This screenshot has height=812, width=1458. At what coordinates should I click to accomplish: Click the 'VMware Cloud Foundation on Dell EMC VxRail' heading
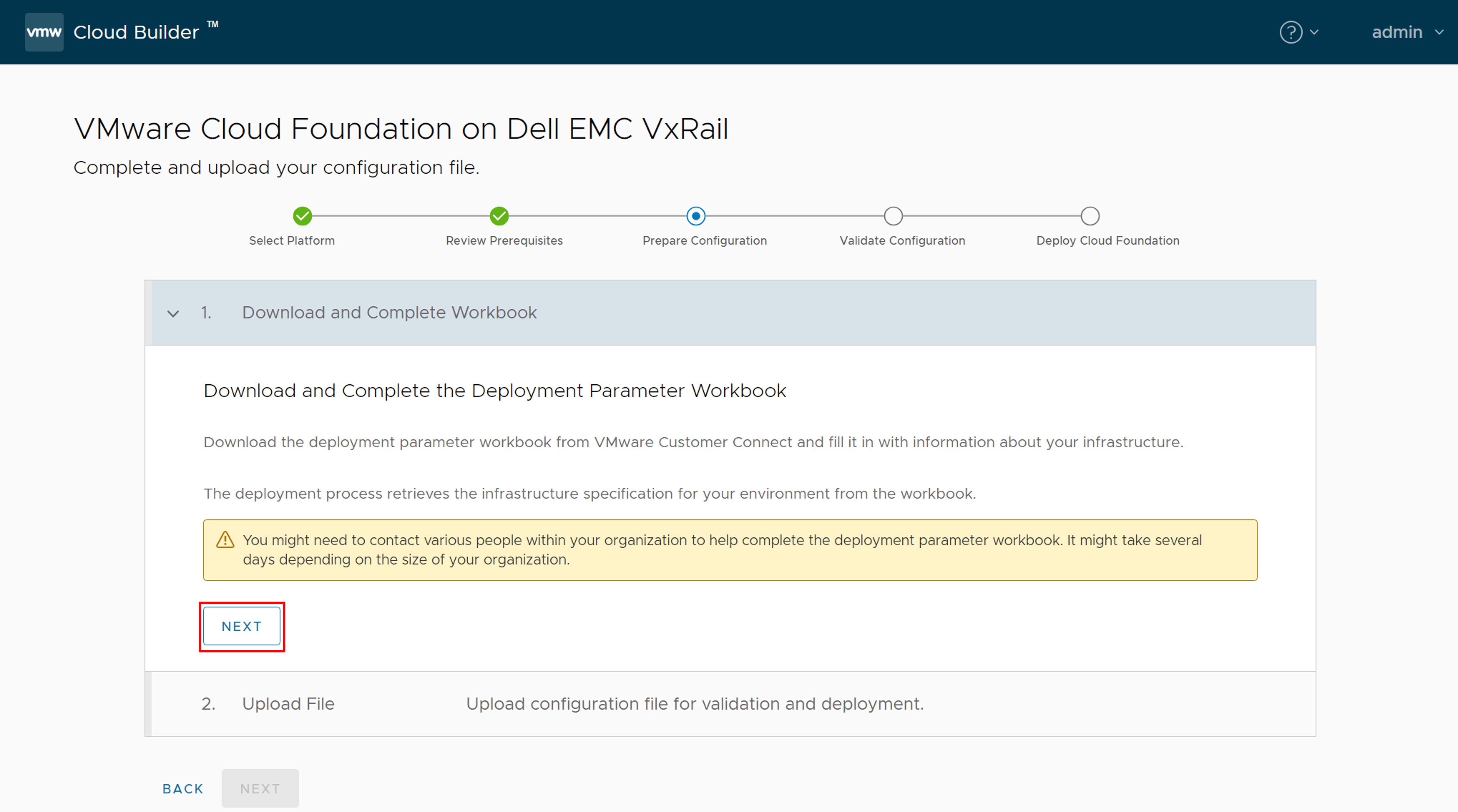(x=401, y=129)
